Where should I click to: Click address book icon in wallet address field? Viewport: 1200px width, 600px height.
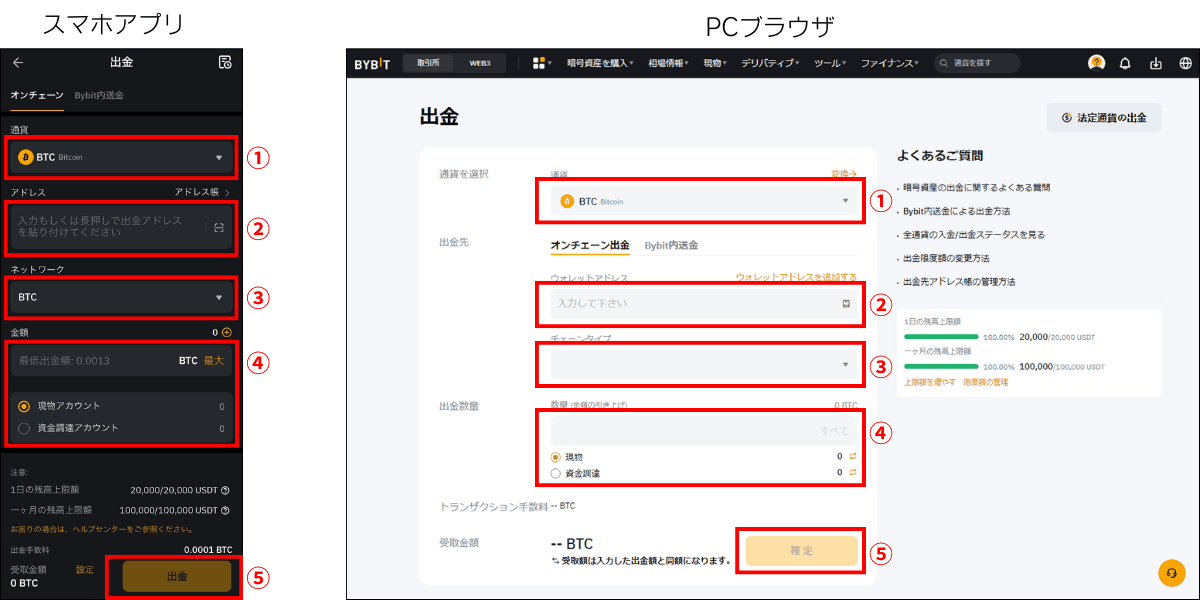coord(846,303)
